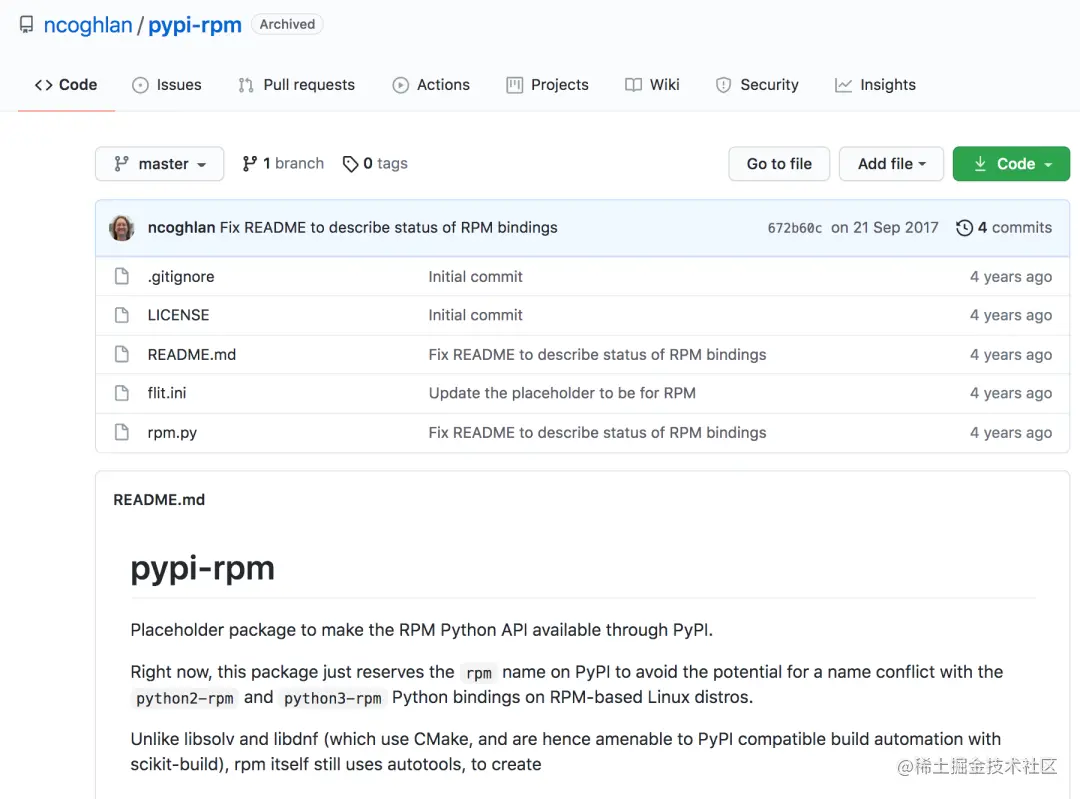
Task: Click the tag icon beside 0 tags
Action: coord(350,164)
